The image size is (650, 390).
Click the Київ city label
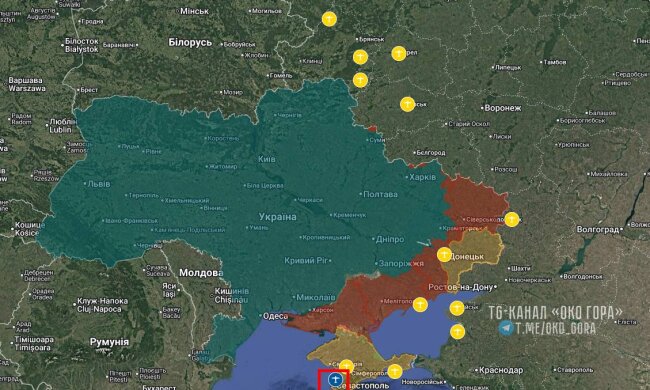267,159
